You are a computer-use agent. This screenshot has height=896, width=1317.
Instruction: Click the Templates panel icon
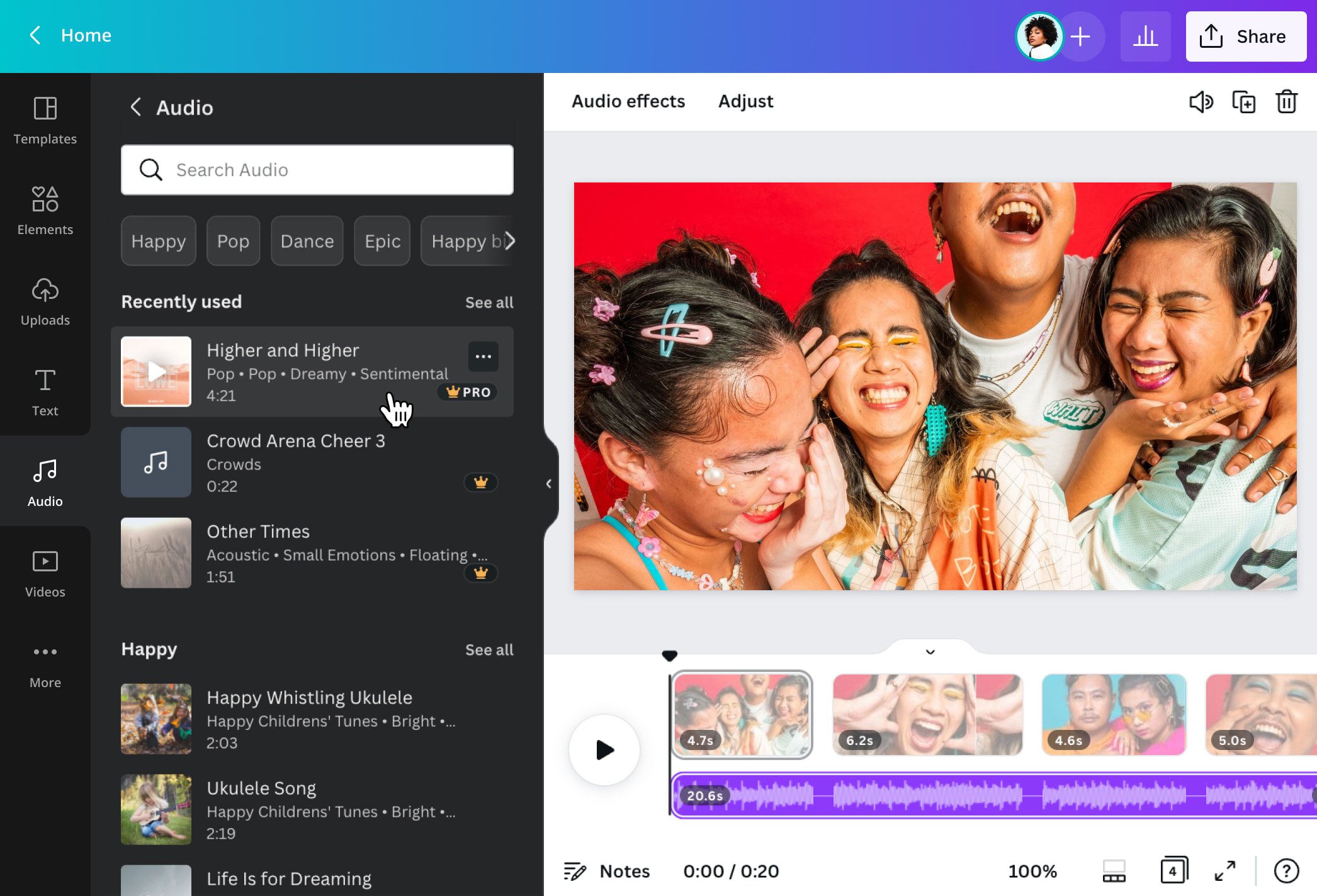pyautogui.click(x=45, y=120)
